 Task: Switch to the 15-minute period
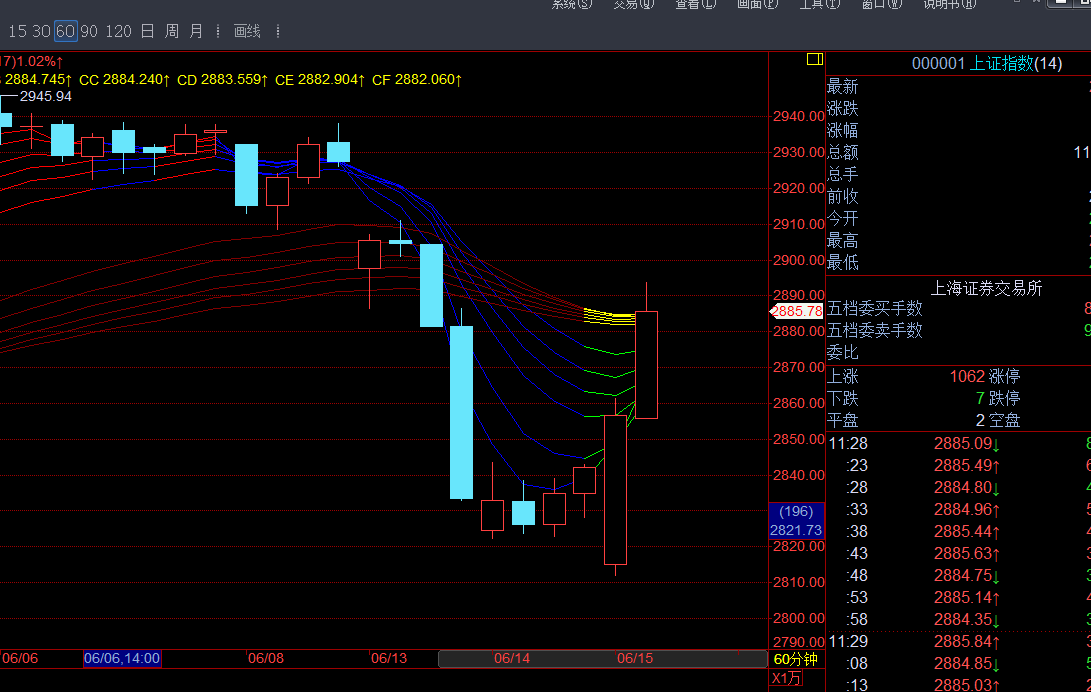coord(16,32)
